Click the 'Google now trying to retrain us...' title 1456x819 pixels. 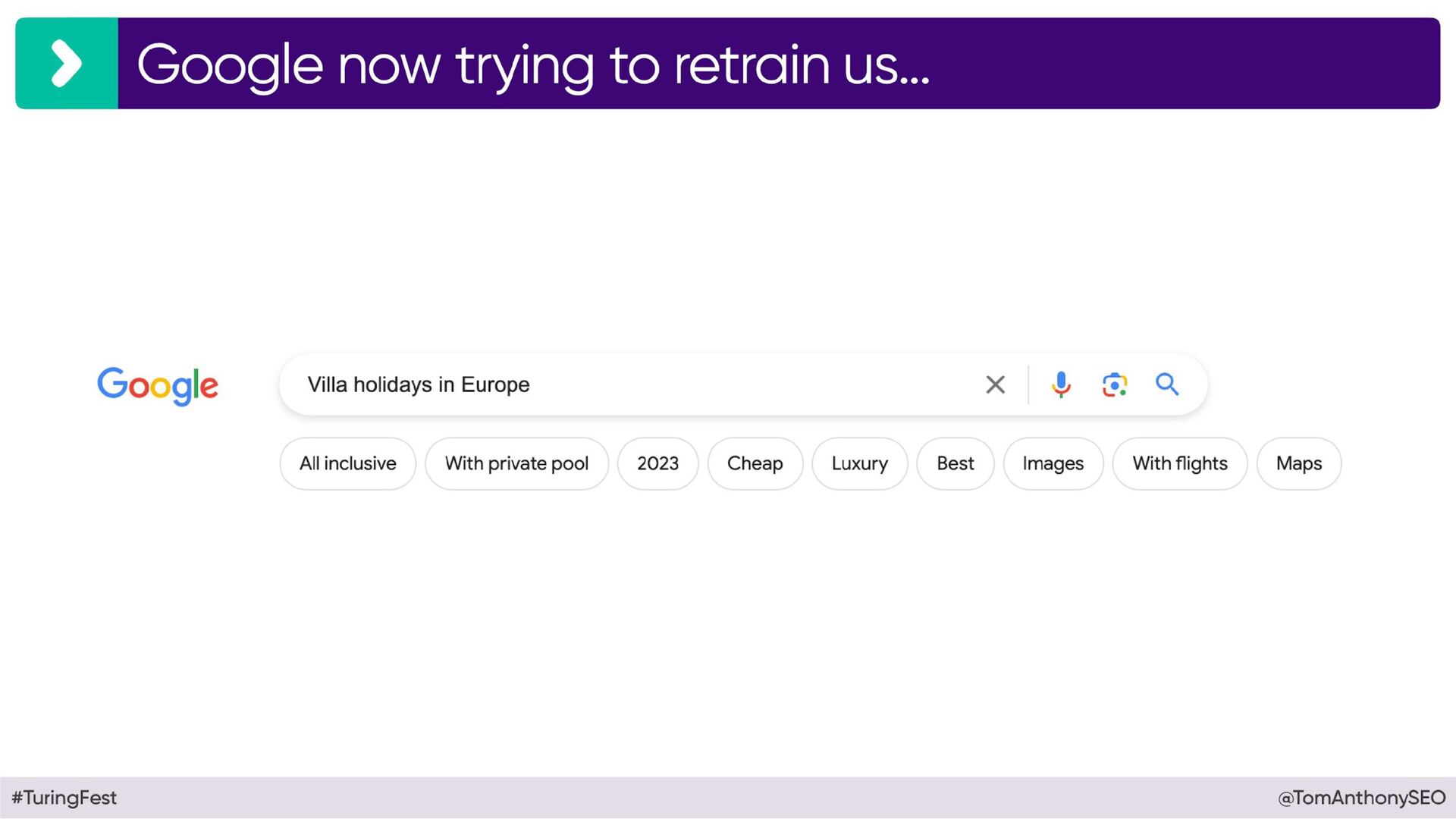pyautogui.click(x=533, y=65)
